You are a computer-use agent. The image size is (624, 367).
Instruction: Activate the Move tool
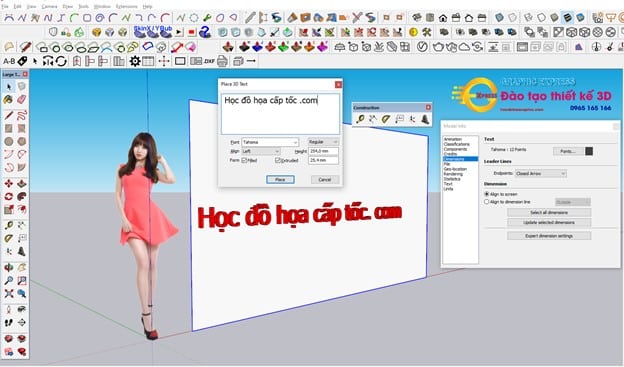click(9, 184)
